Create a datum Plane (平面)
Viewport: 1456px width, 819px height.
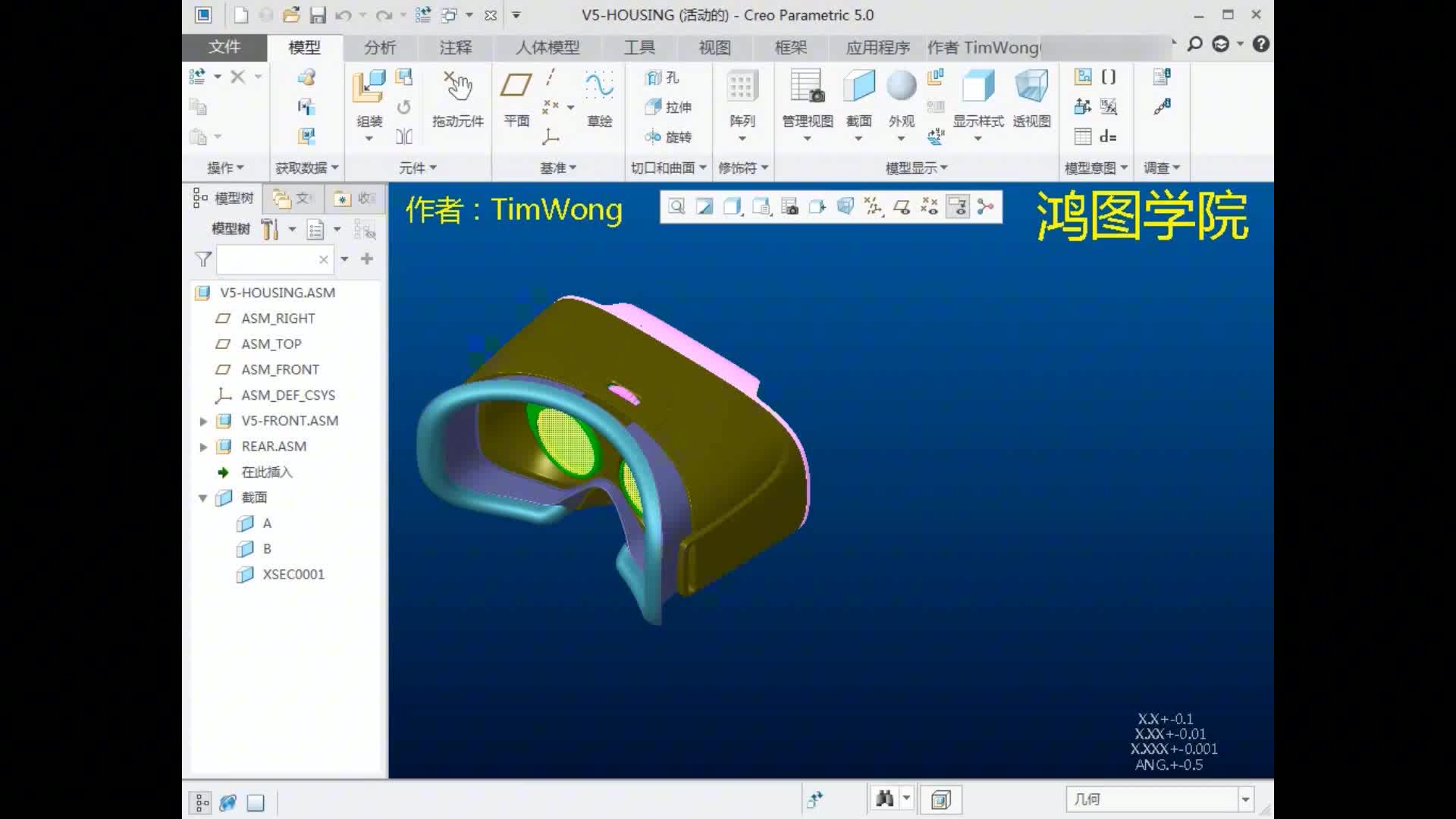[x=516, y=99]
